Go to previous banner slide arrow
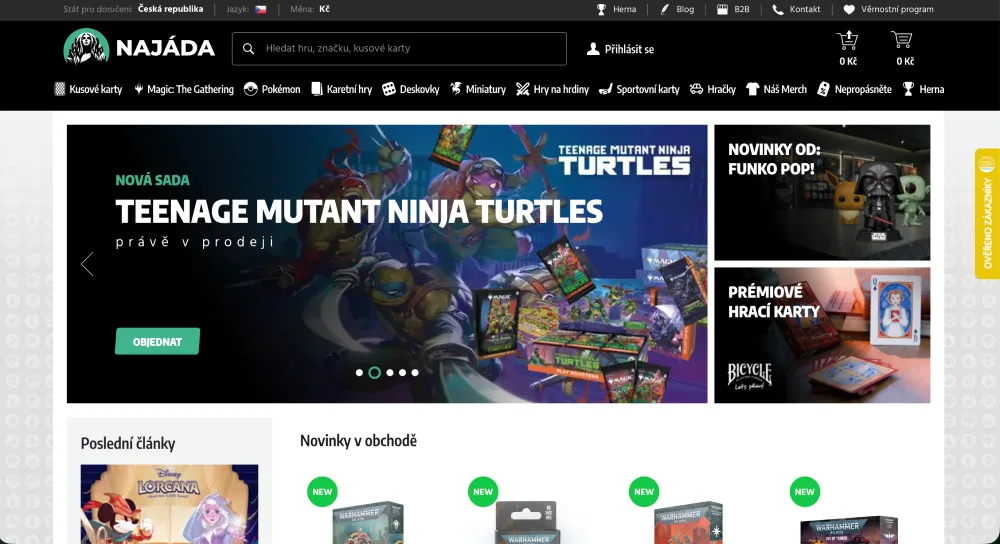Viewport: 1000px width, 544px height. (87, 263)
